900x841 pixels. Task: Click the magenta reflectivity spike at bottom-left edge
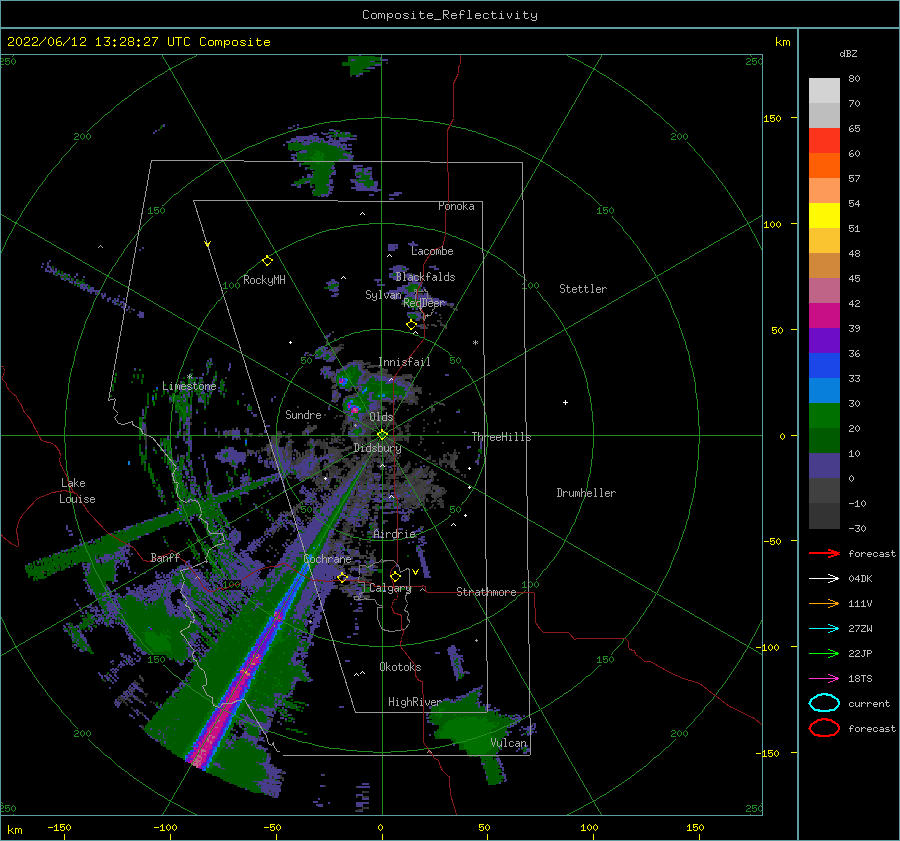coord(199,758)
